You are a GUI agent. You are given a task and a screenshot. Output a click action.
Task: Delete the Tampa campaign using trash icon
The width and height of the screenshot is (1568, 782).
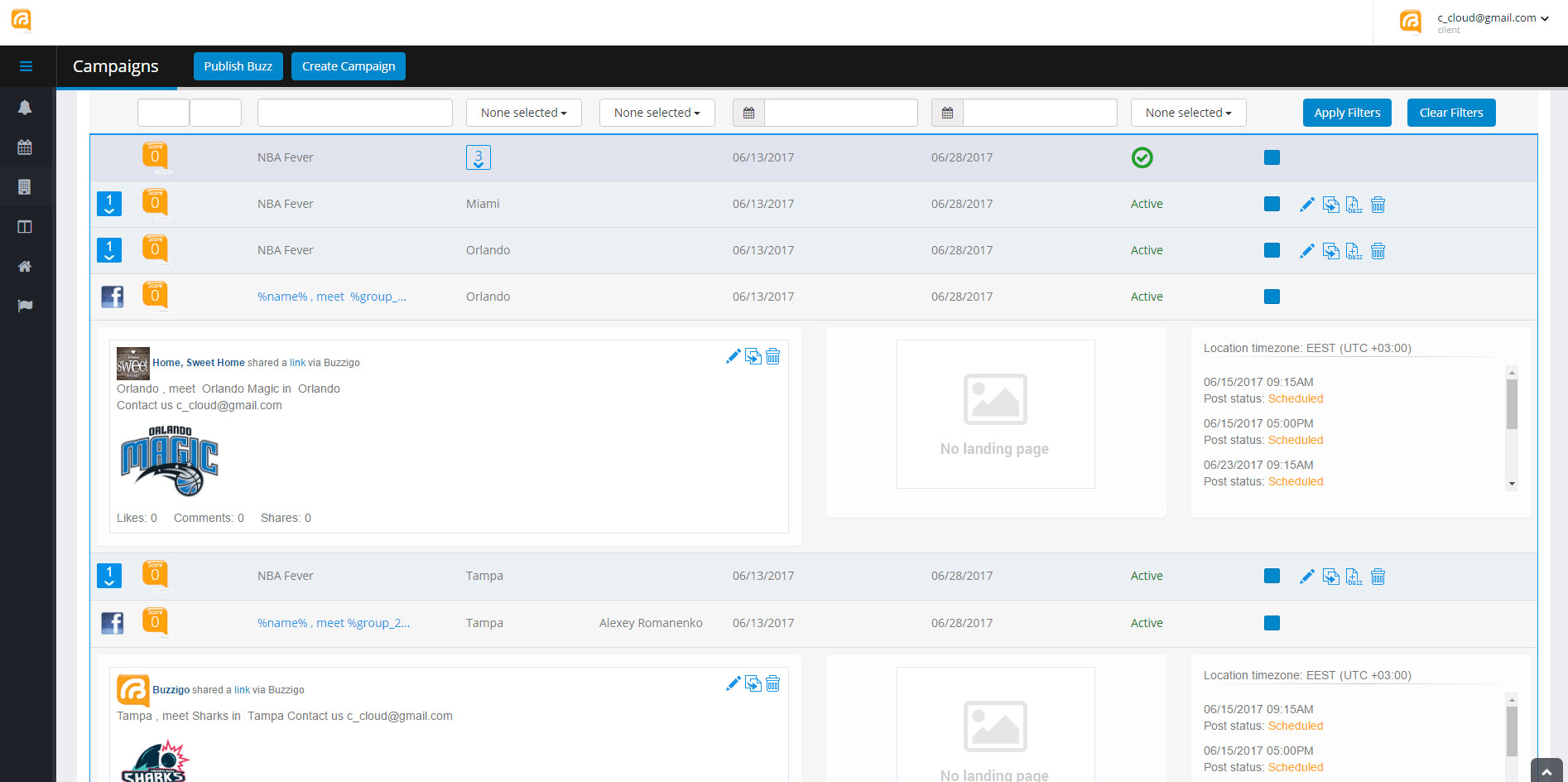tap(1378, 577)
